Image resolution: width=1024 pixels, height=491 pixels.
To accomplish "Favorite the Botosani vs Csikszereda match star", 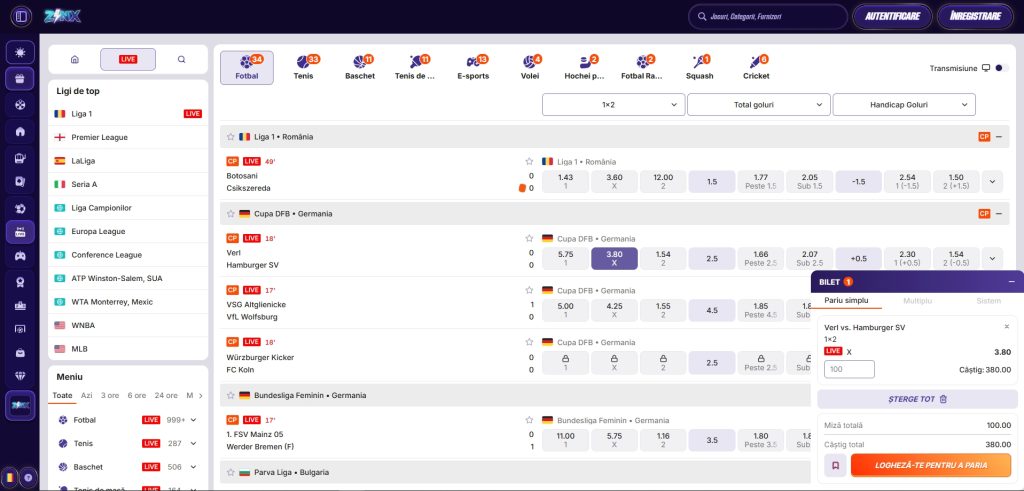I will point(530,161).
